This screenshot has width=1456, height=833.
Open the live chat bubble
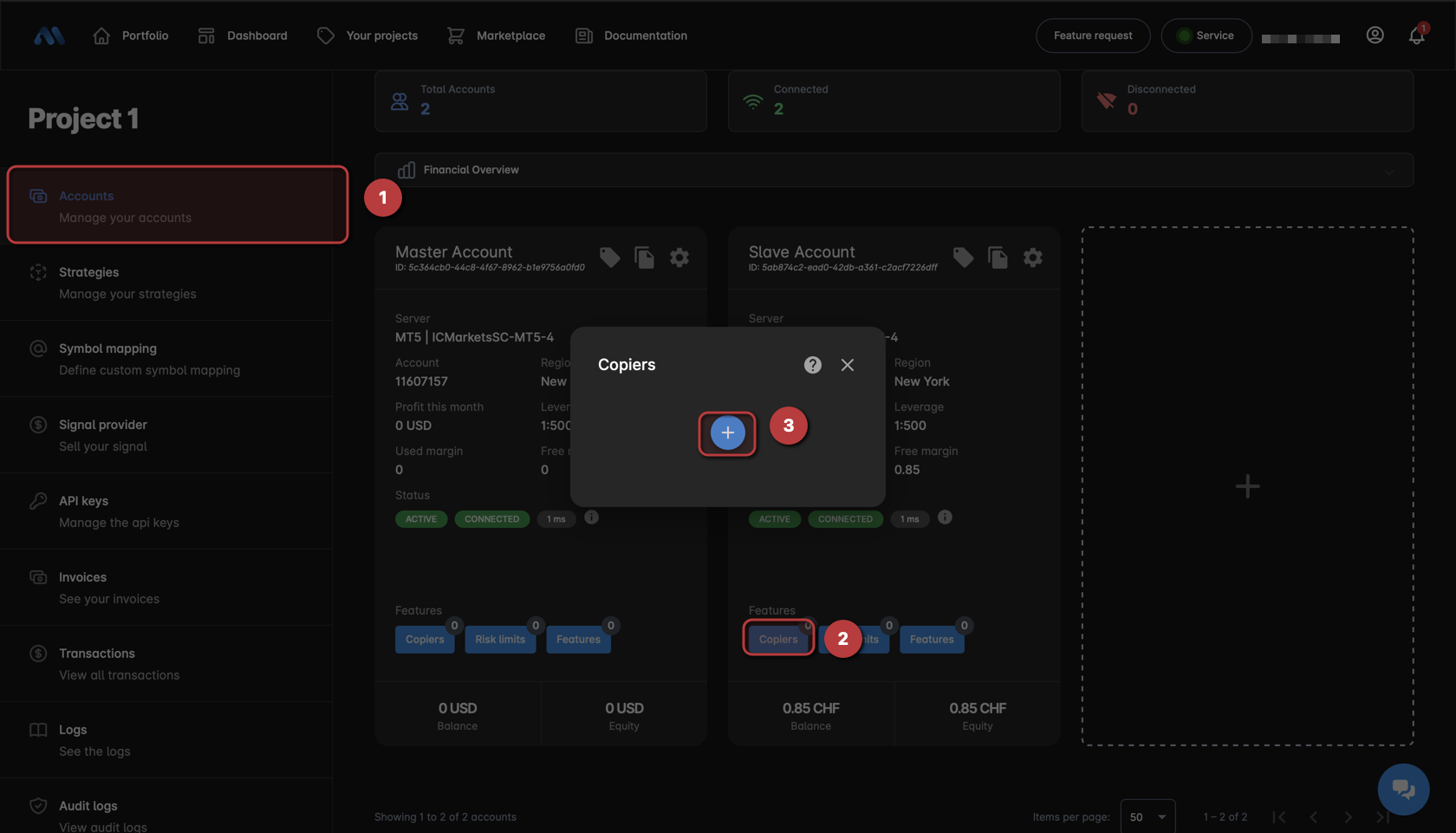(x=1403, y=789)
